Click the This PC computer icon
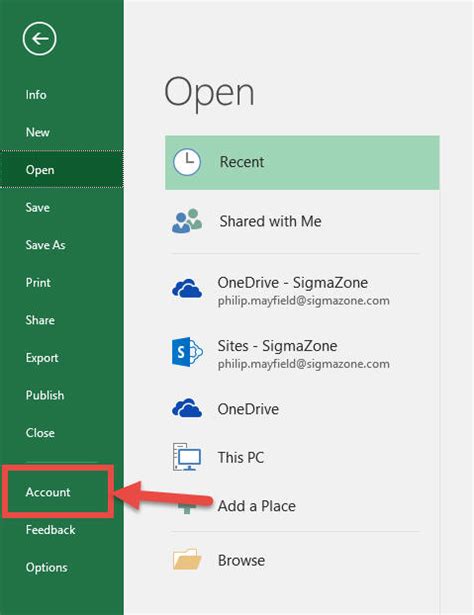This screenshot has width=474, height=615. 187,457
